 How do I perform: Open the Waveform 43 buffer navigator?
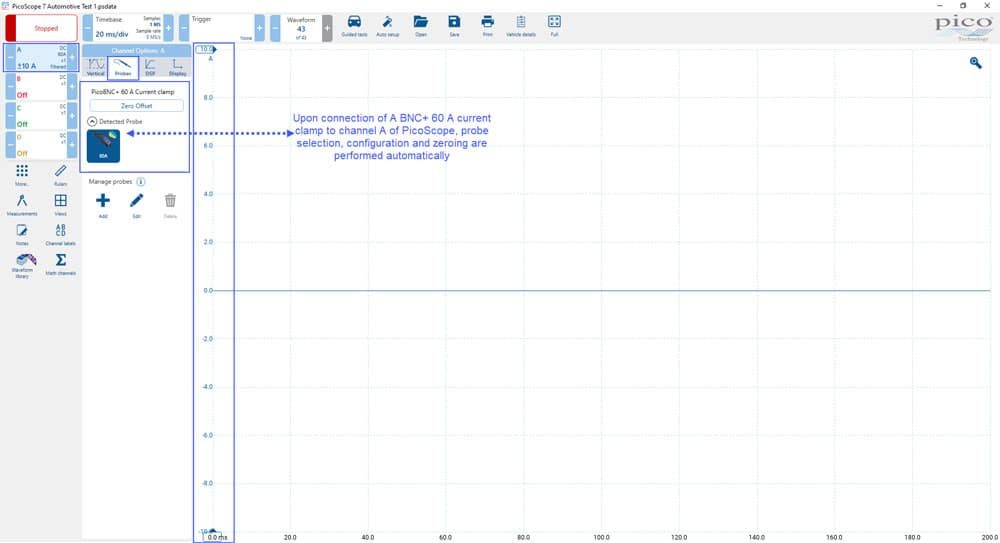pos(301,28)
